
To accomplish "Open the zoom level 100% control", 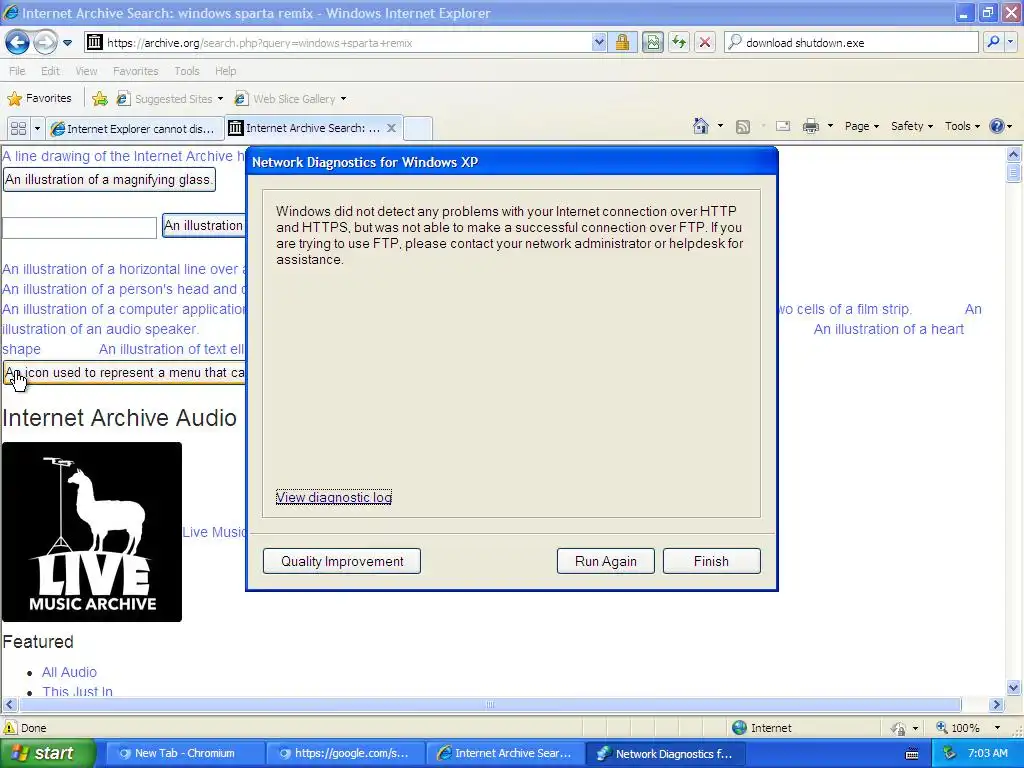I will (x=968, y=728).
